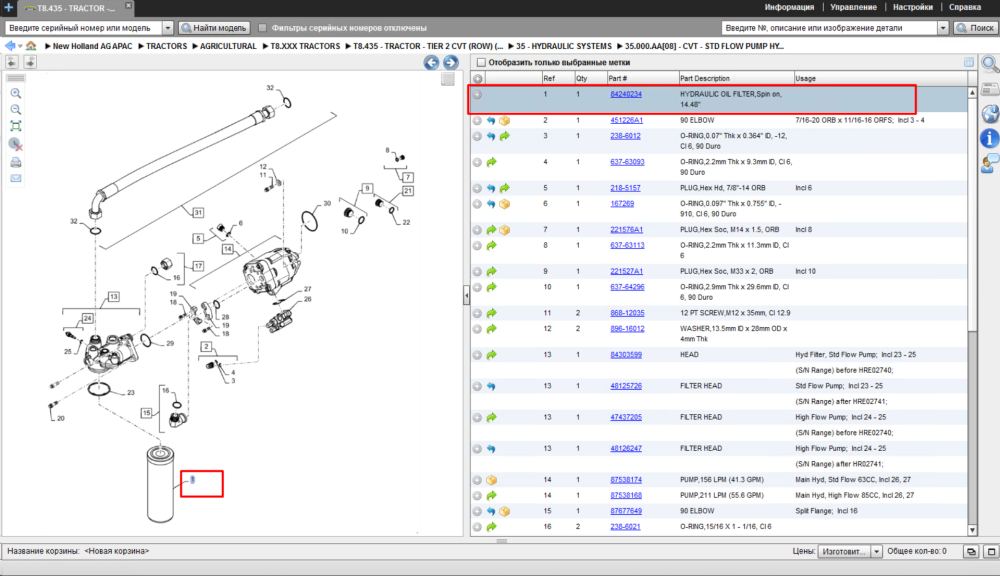Open the globe icon in the right sidebar
1000x576 pixels.
coord(990,114)
